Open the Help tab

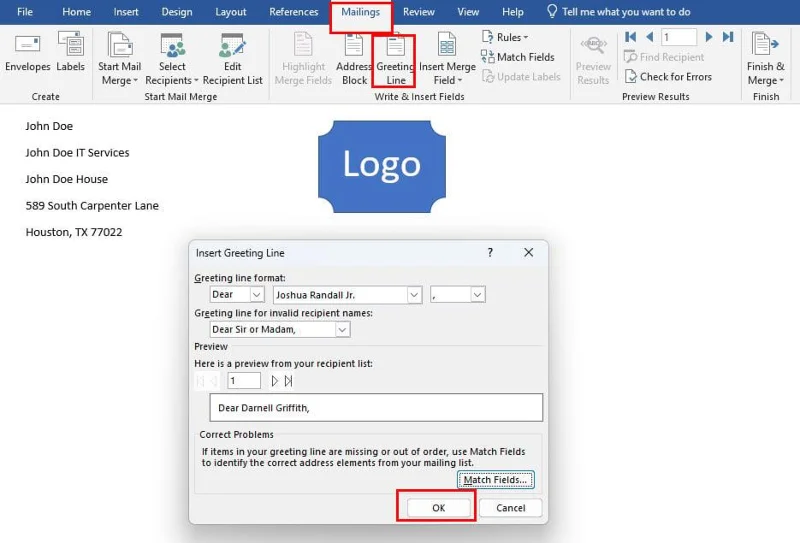[x=513, y=12]
